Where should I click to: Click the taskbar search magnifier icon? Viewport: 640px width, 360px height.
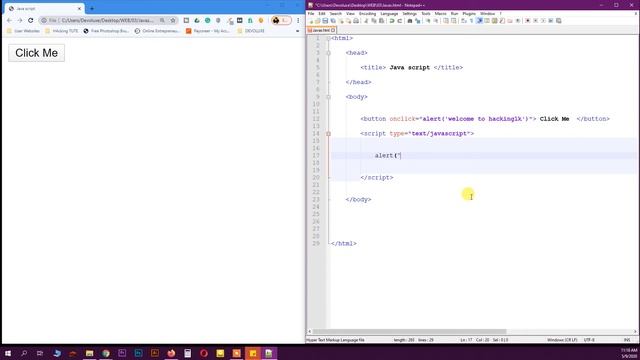(x=24, y=353)
